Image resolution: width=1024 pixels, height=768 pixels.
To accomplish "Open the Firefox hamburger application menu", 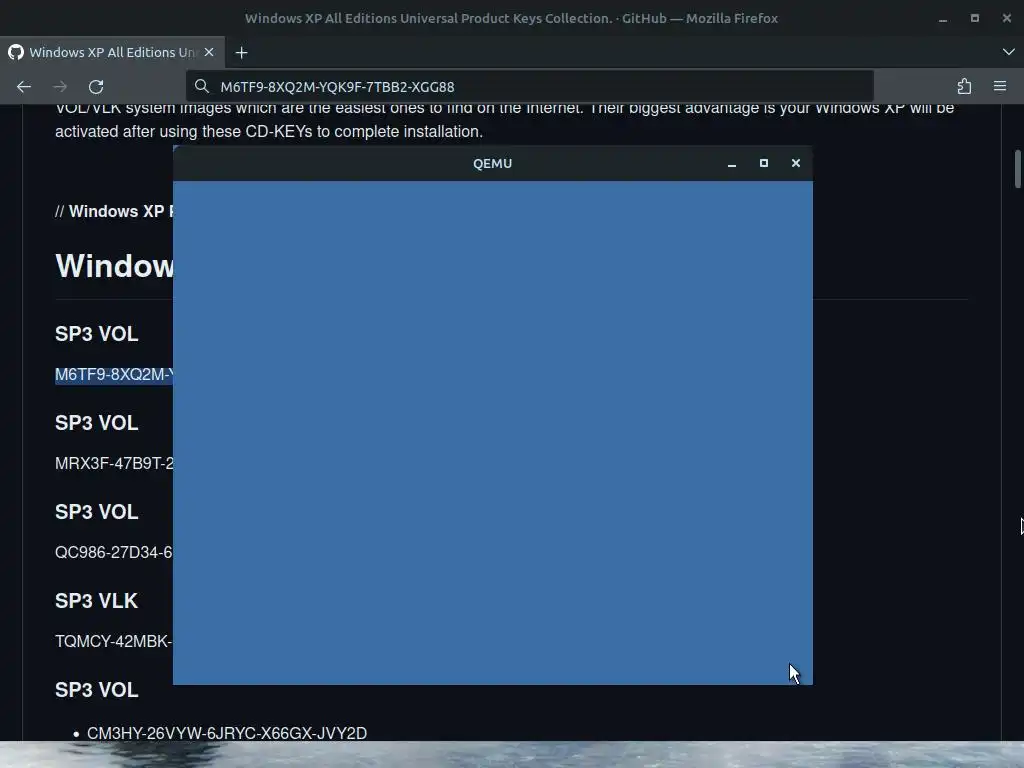I will pos(1000,86).
